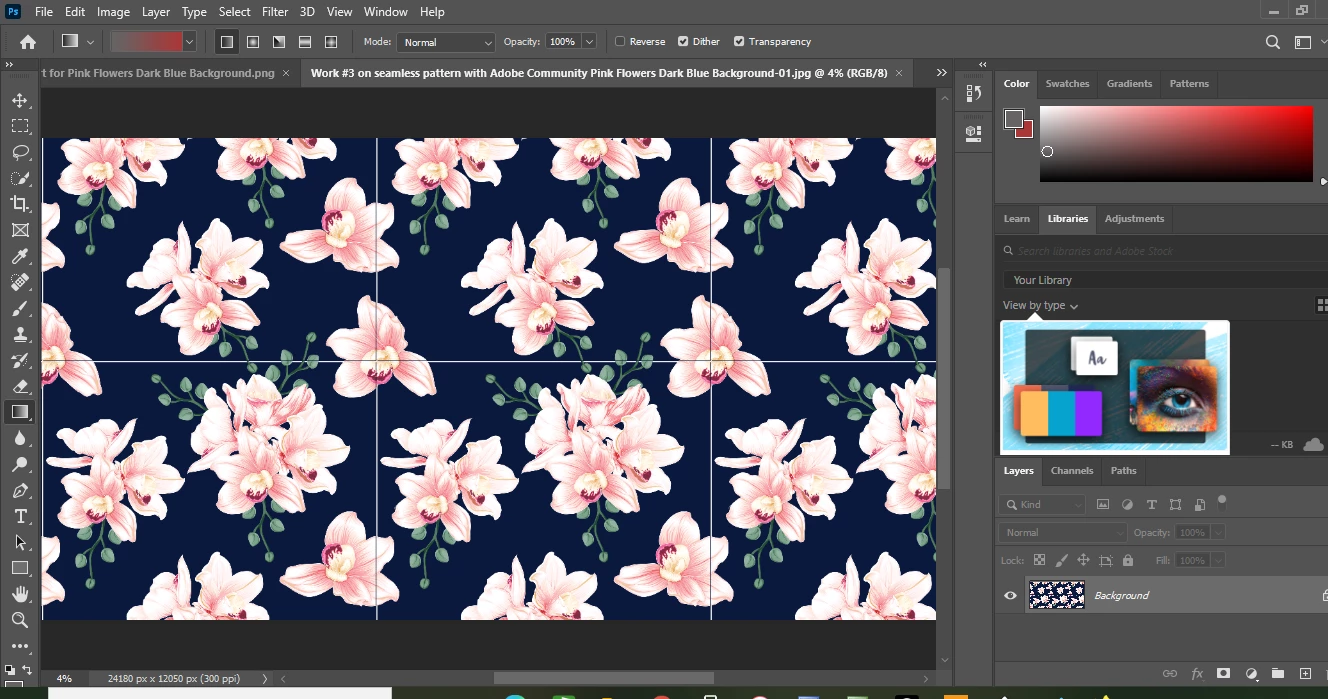Select the Background layer thumbnail
The height and width of the screenshot is (699, 1328).
coord(1056,596)
